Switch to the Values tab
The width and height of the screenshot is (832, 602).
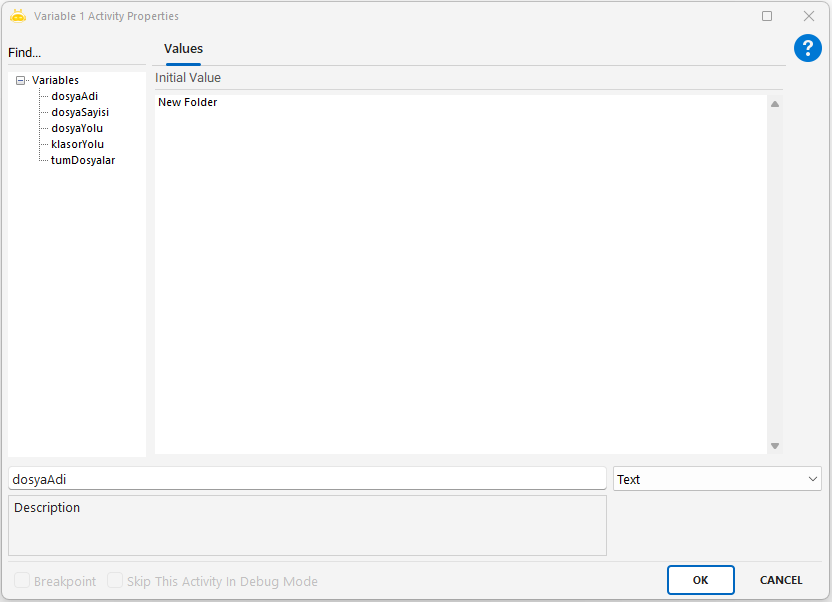[183, 49]
